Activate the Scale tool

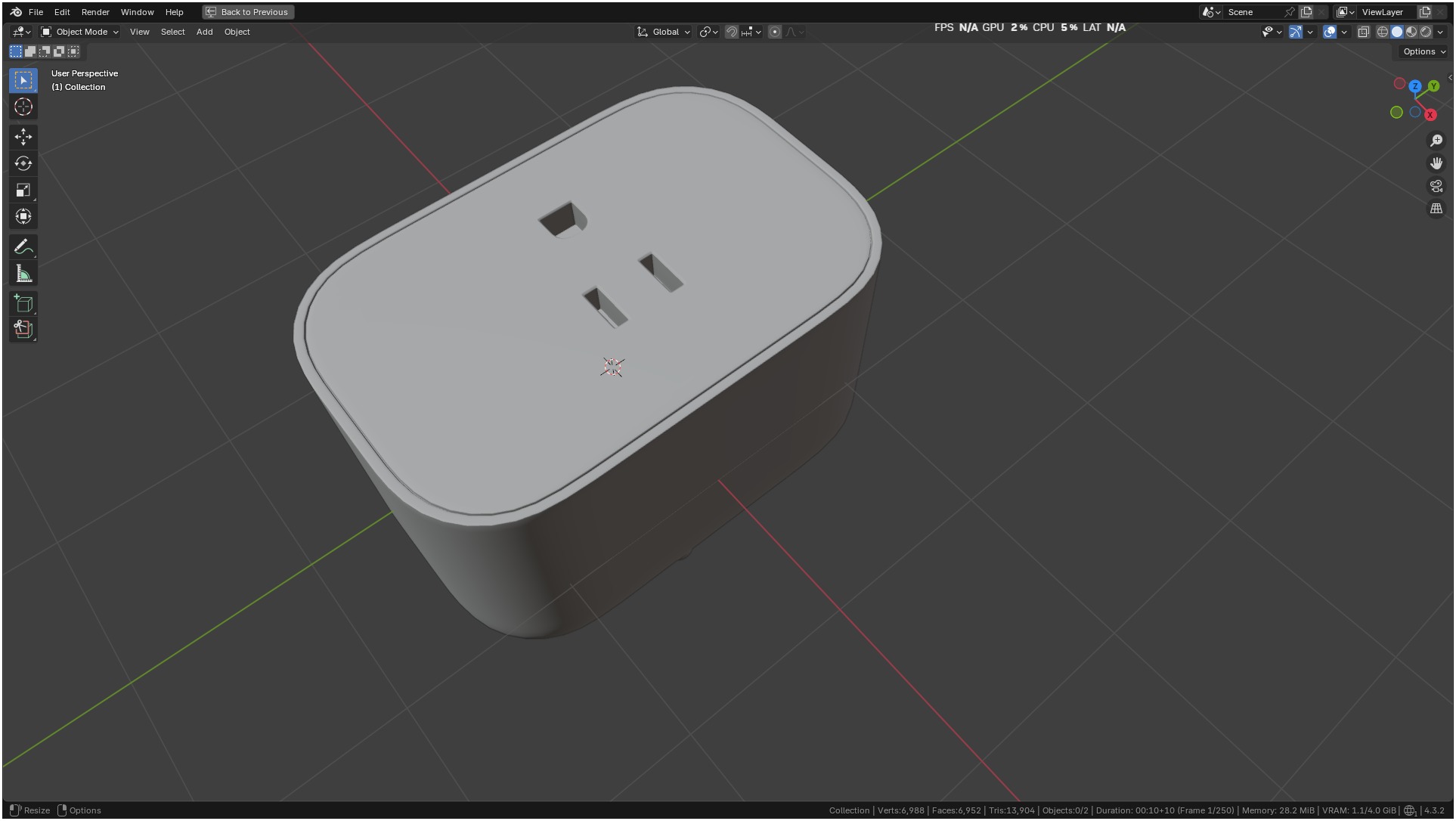pyautogui.click(x=23, y=190)
